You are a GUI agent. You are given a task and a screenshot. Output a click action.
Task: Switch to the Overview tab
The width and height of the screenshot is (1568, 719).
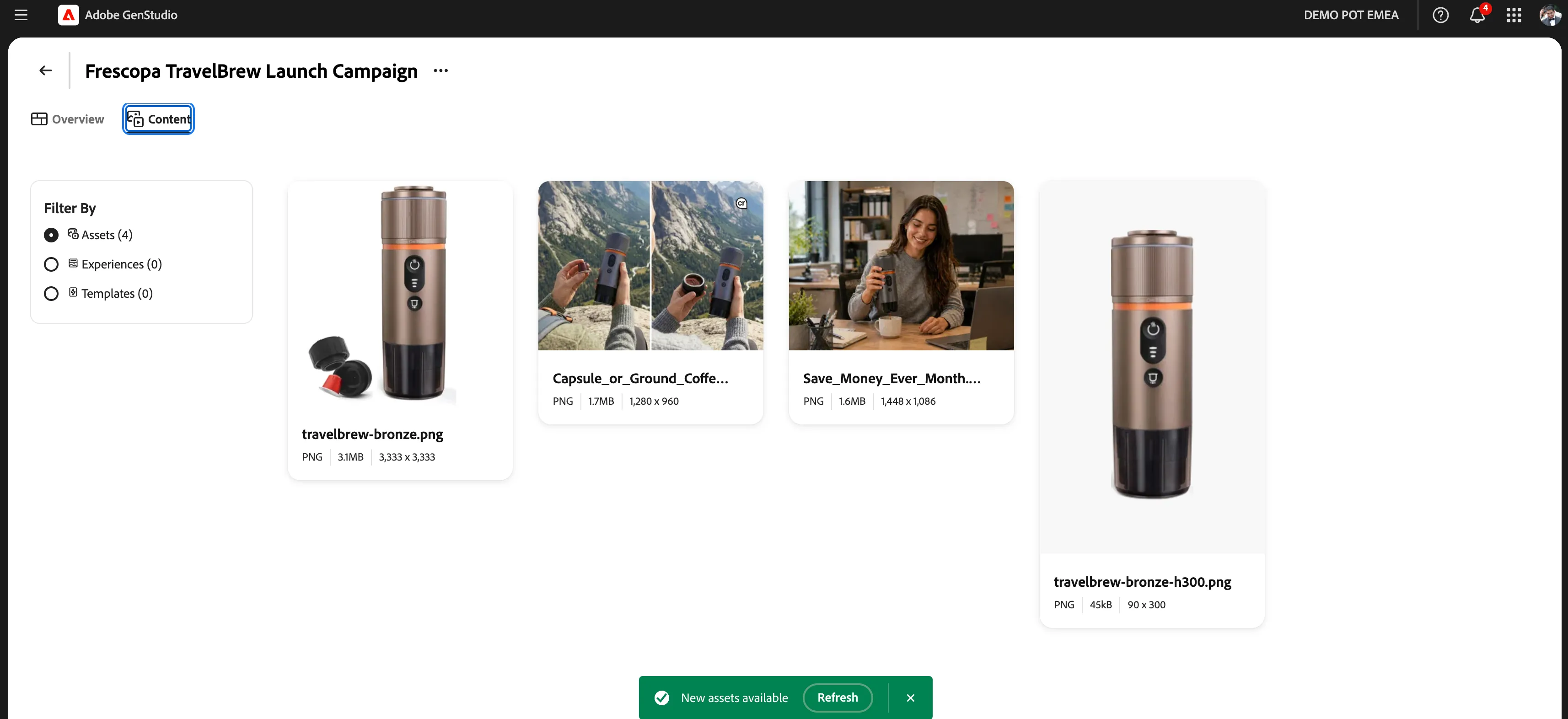coord(68,119)
